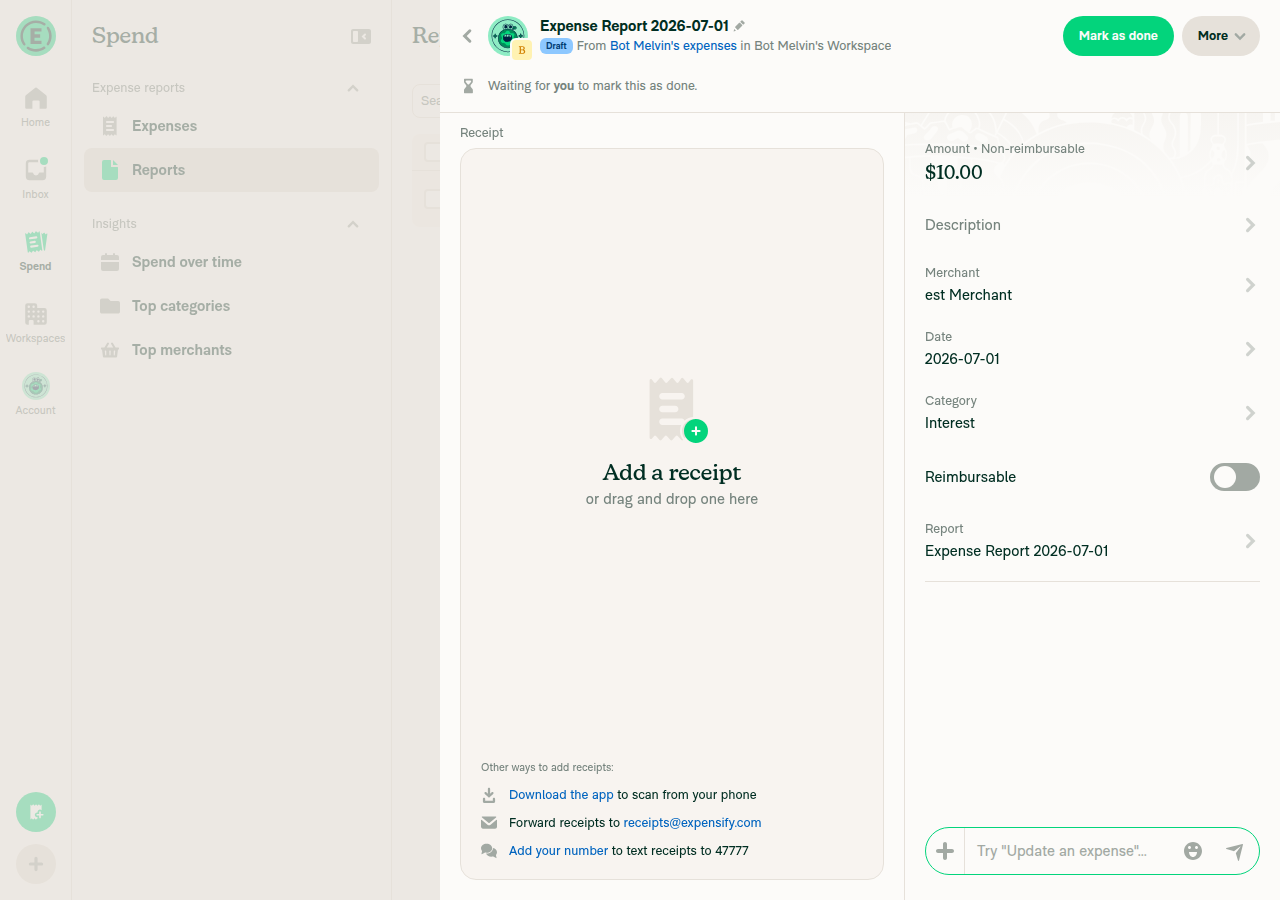Click the plus icon in message composer
The image size is (1280, 900).
(x=945, y=851)
